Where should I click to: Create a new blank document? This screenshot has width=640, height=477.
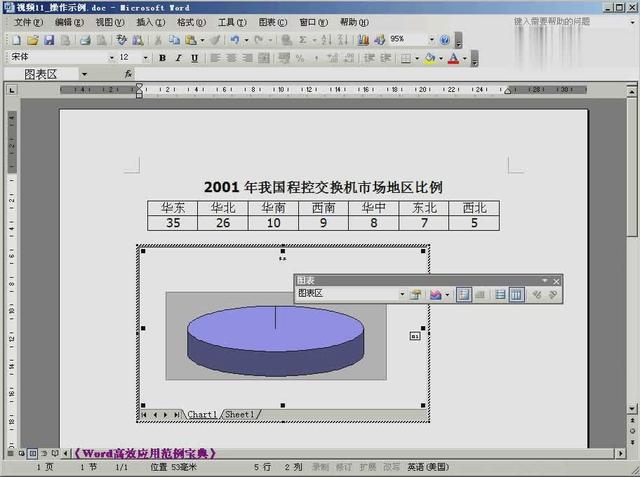pyautogui.click(x=17, y=40)
